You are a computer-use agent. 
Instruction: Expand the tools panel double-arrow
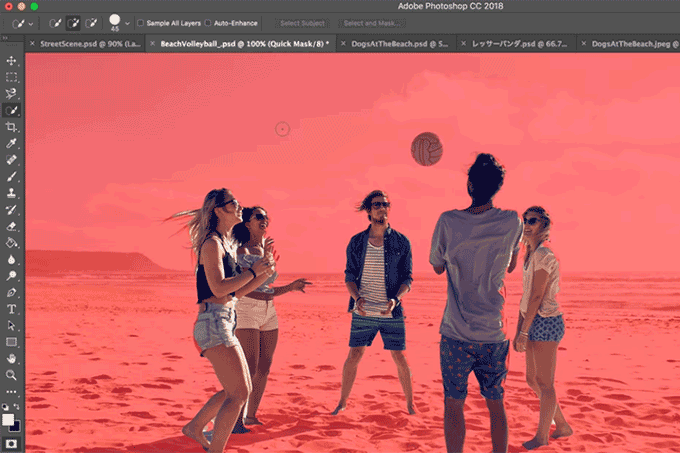tap(6, 44)
